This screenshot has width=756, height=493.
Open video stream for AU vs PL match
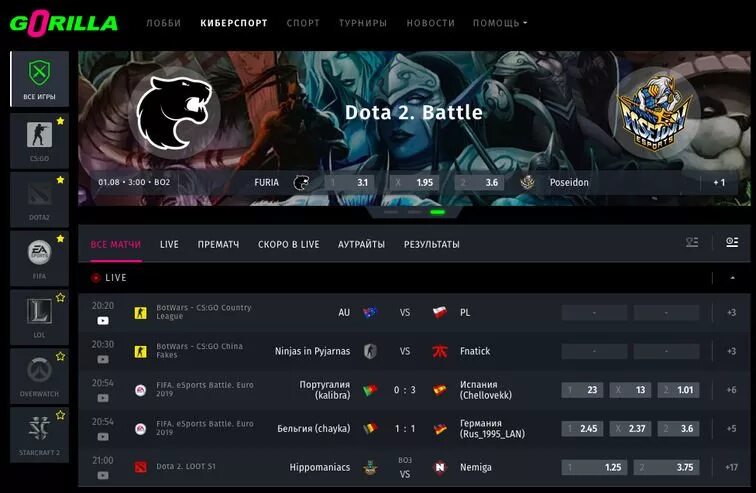(103, 320)
